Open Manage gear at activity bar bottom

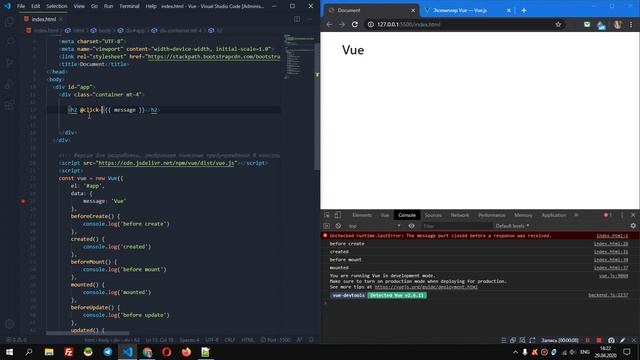[9, 324]
